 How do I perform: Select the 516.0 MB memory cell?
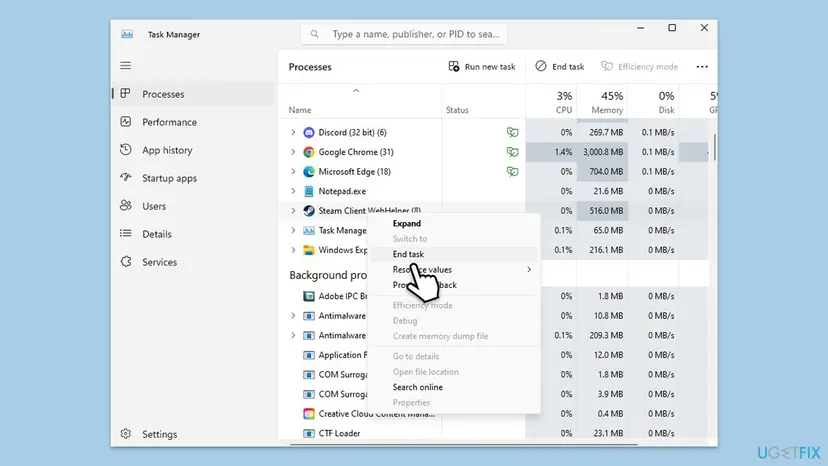(x=603, y=210)
